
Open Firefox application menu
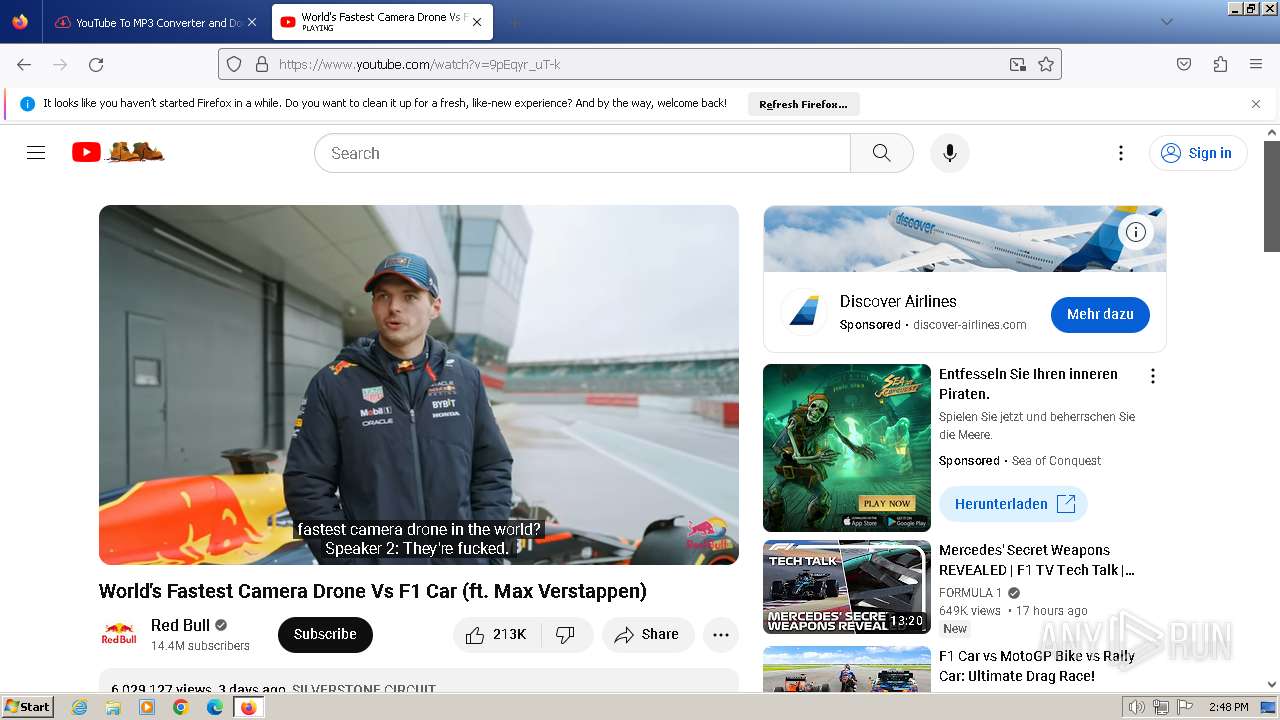pos(1256,64)
